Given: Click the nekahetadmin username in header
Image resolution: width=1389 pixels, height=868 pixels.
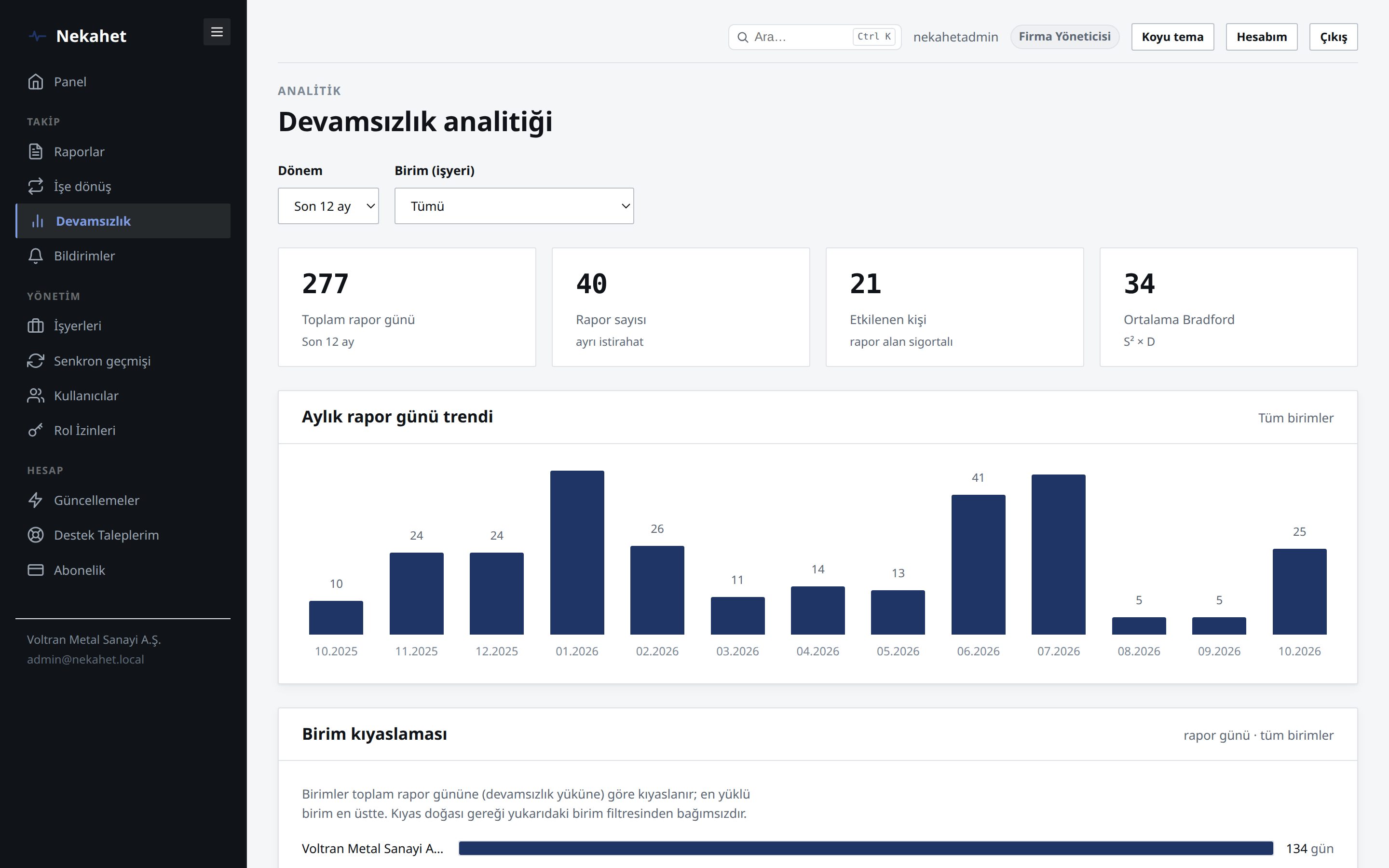Looking at the screenshot, I should click(955, 37).
